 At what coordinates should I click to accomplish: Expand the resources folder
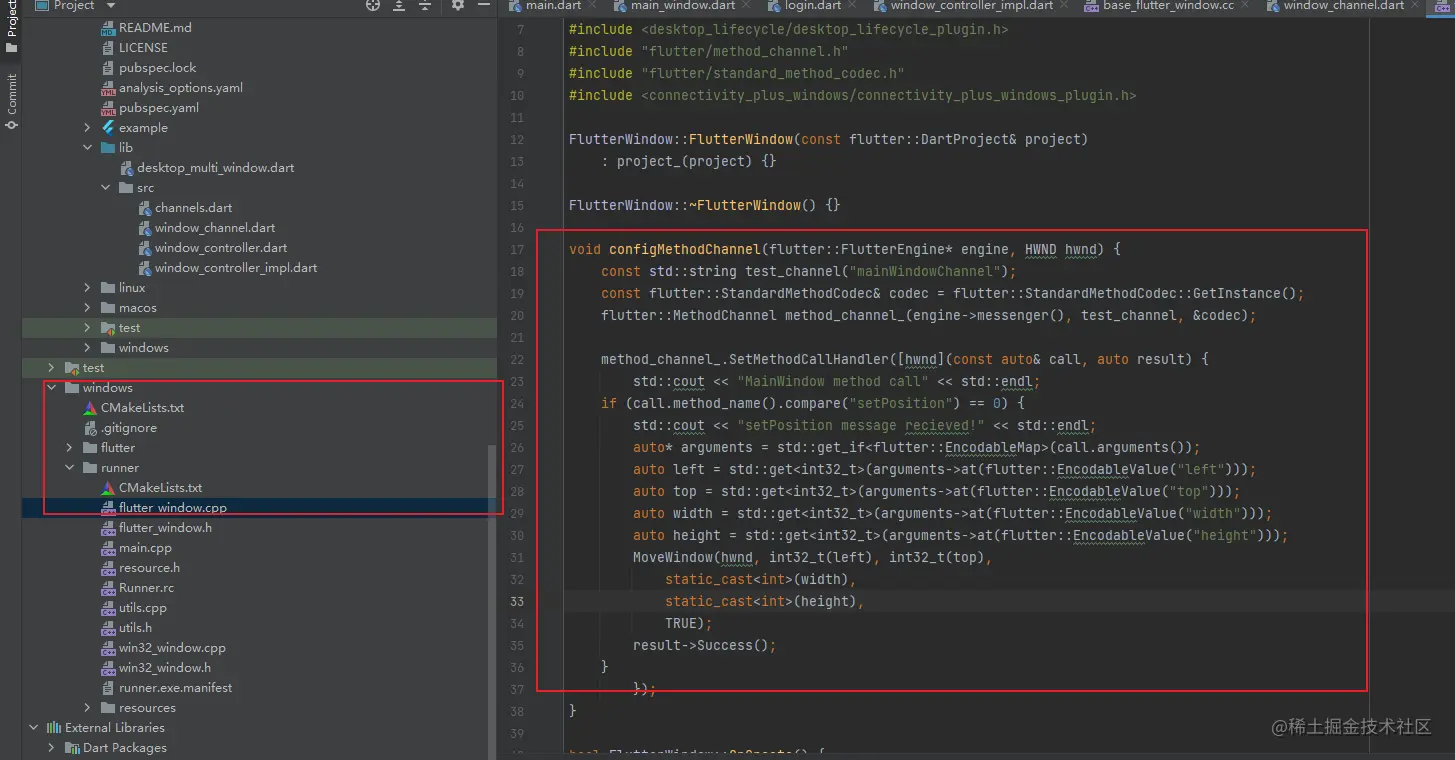point(88,708)
